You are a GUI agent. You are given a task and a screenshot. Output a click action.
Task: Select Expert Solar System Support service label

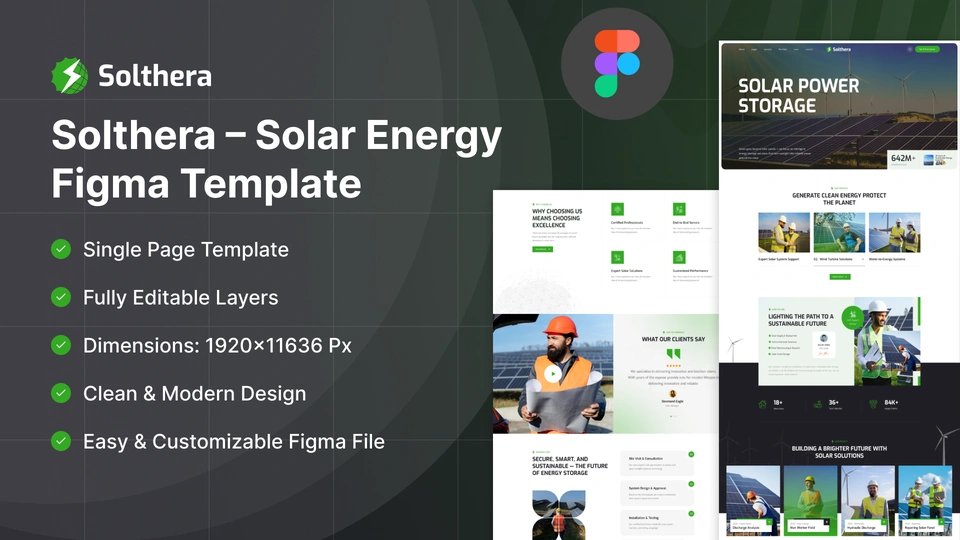pos(779,259)
